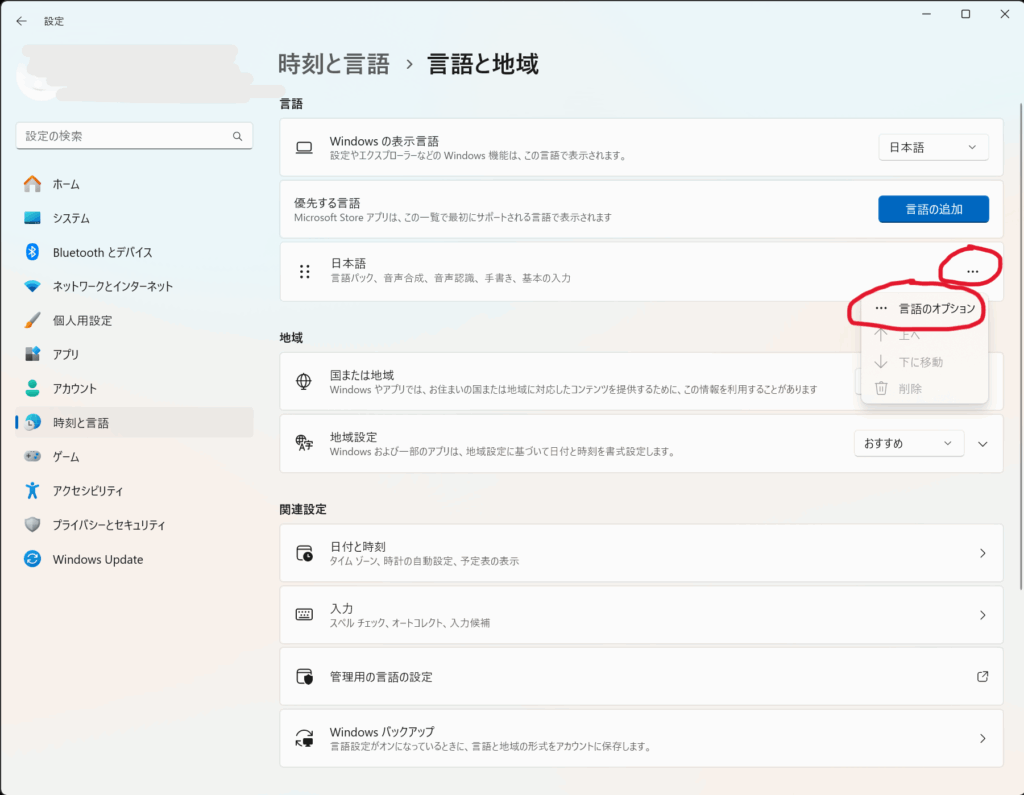
Task: Click the laptop icon beside Windows の表示言語
Action: point(304,148)
